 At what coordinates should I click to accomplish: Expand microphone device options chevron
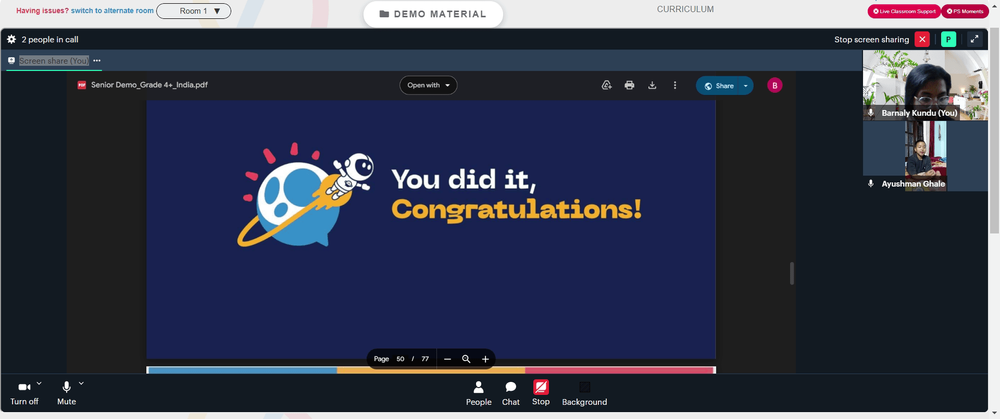(81, 383)
